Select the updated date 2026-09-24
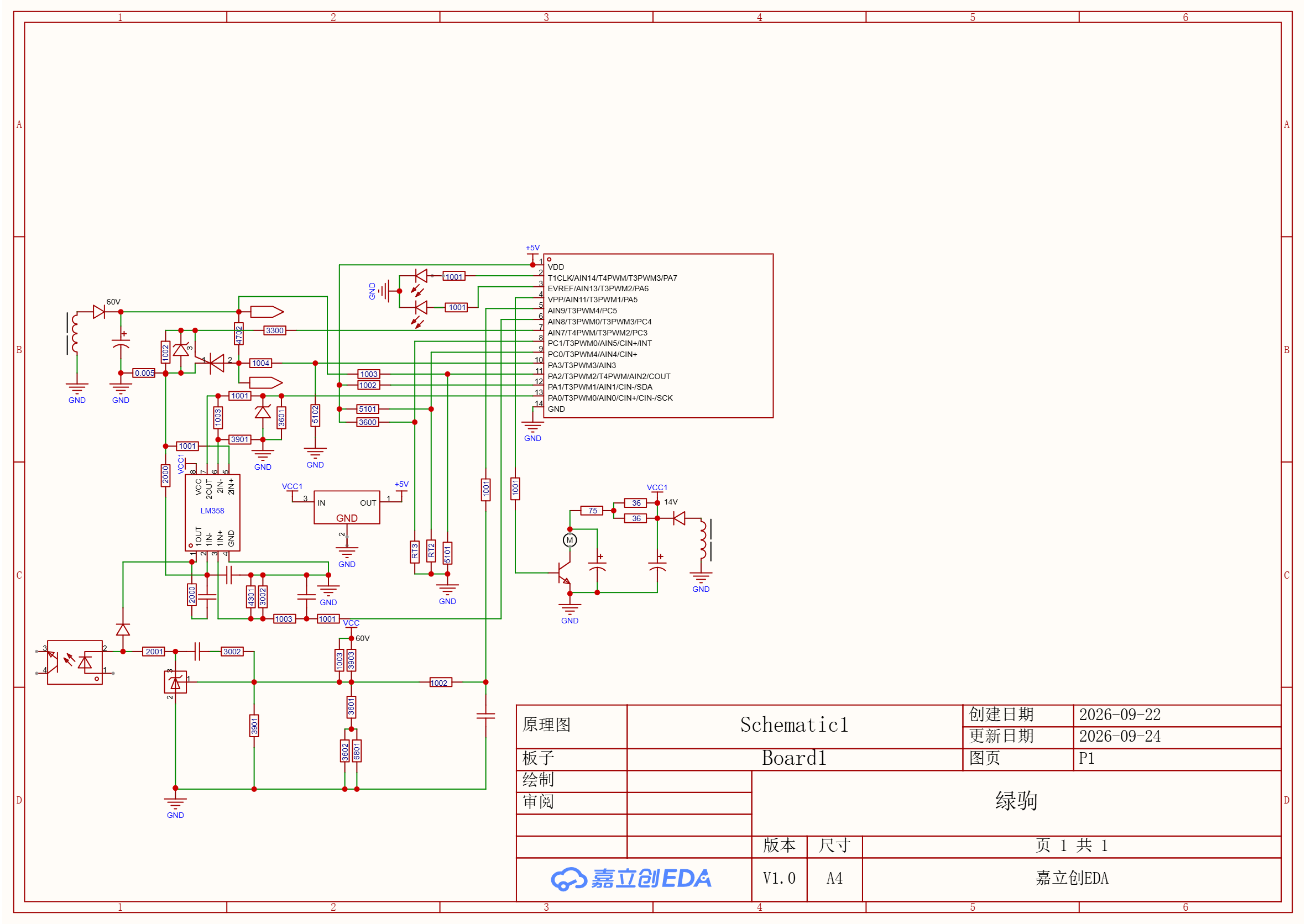1306x924 pixels. [x=1119, y=736]
